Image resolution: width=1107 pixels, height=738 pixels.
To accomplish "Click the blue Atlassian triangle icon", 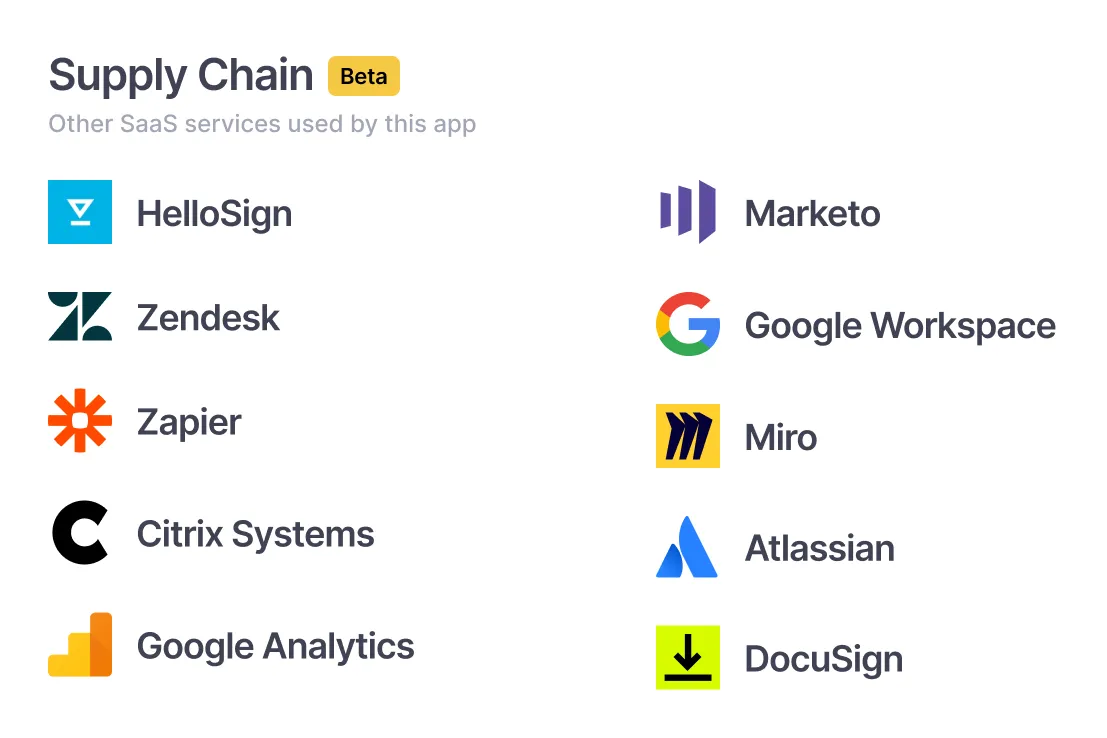I will [x=687, y=548].
